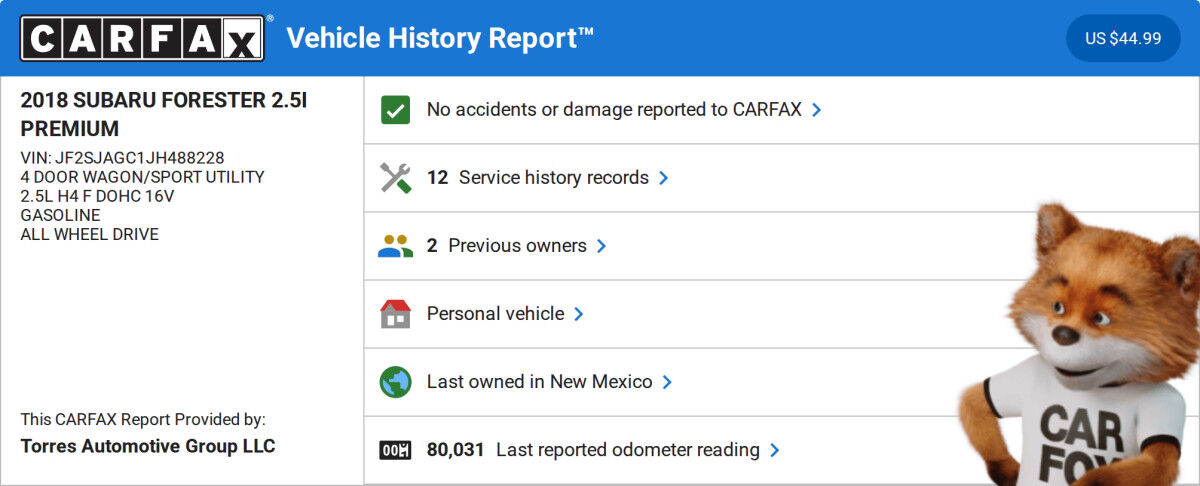Click the green no-accidents checkmark icon
The image size is (1200, 486).
coord(396,110)
